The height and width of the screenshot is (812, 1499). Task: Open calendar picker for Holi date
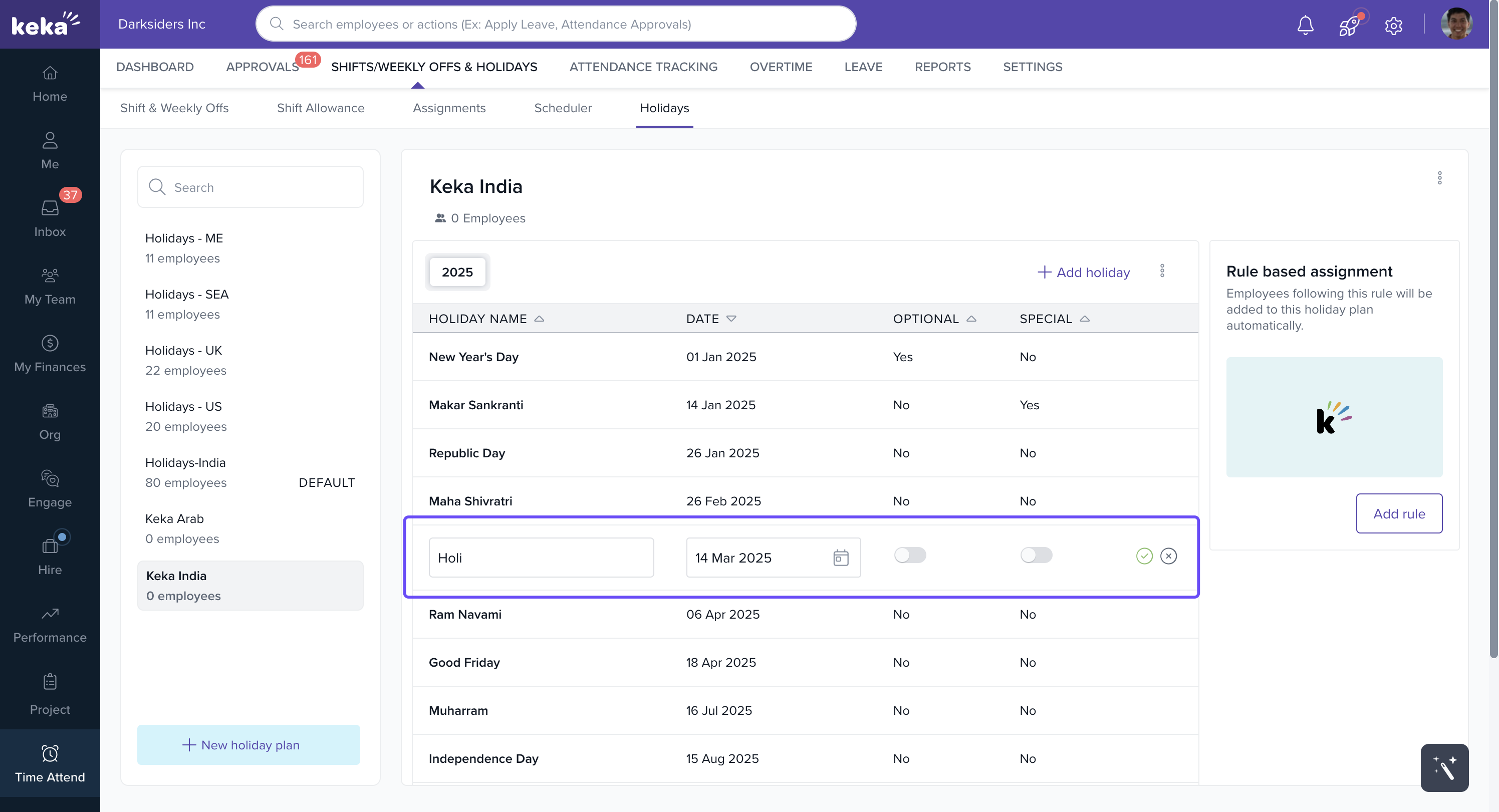[x=840, y=558]
